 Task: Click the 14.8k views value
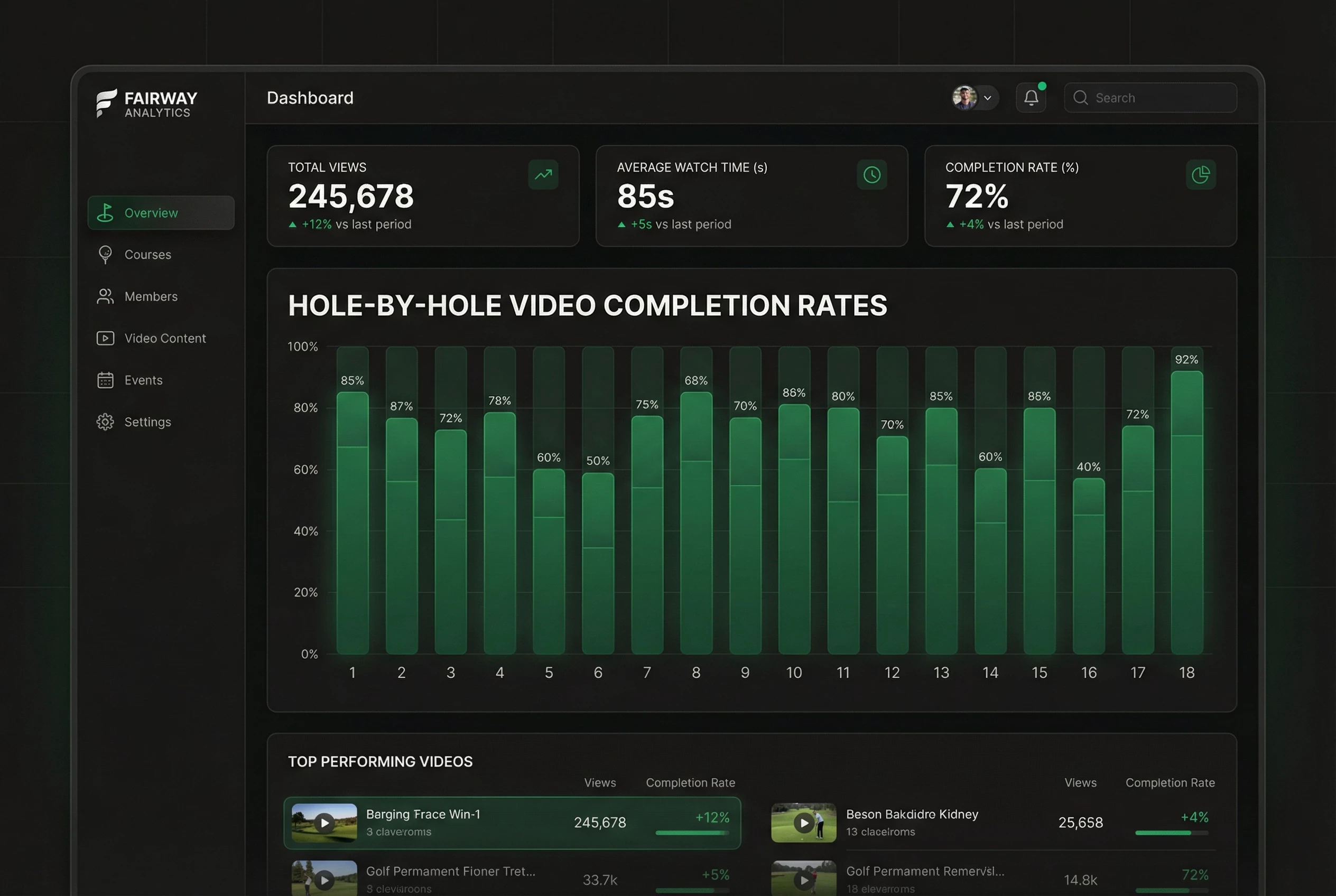tap(1080, 880)
